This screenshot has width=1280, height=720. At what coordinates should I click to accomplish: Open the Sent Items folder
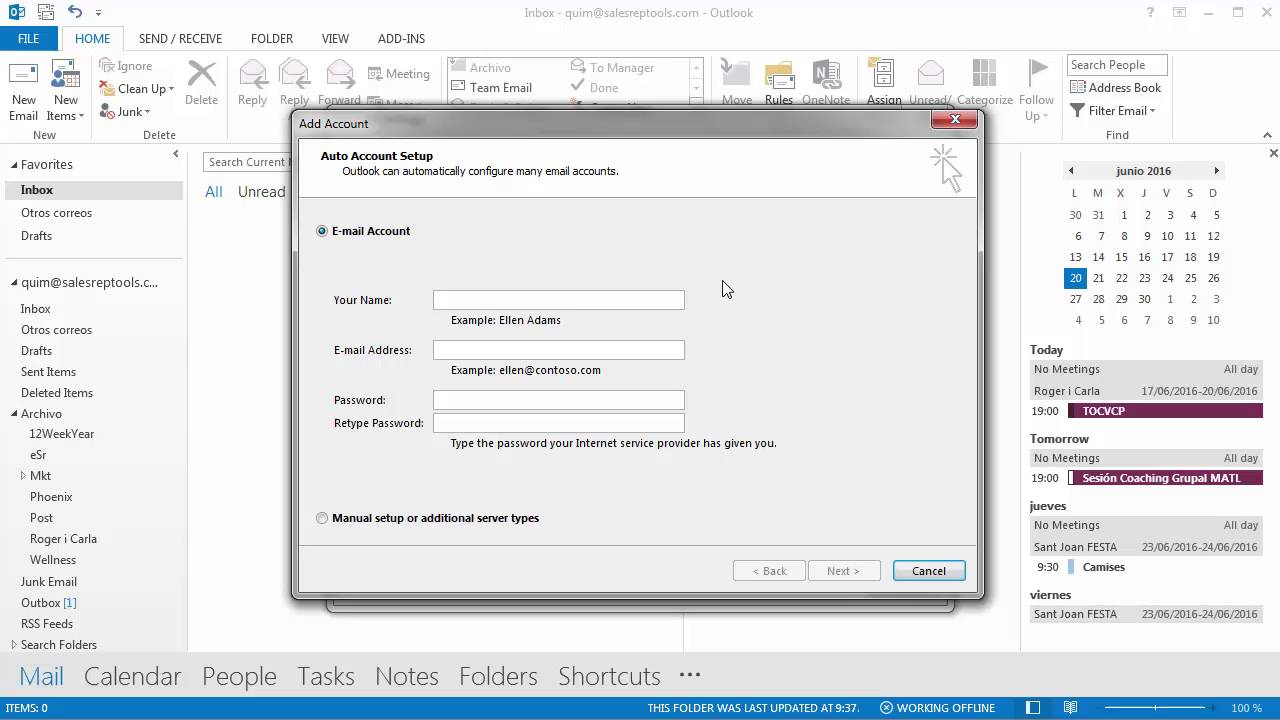[x=48, y=372]
